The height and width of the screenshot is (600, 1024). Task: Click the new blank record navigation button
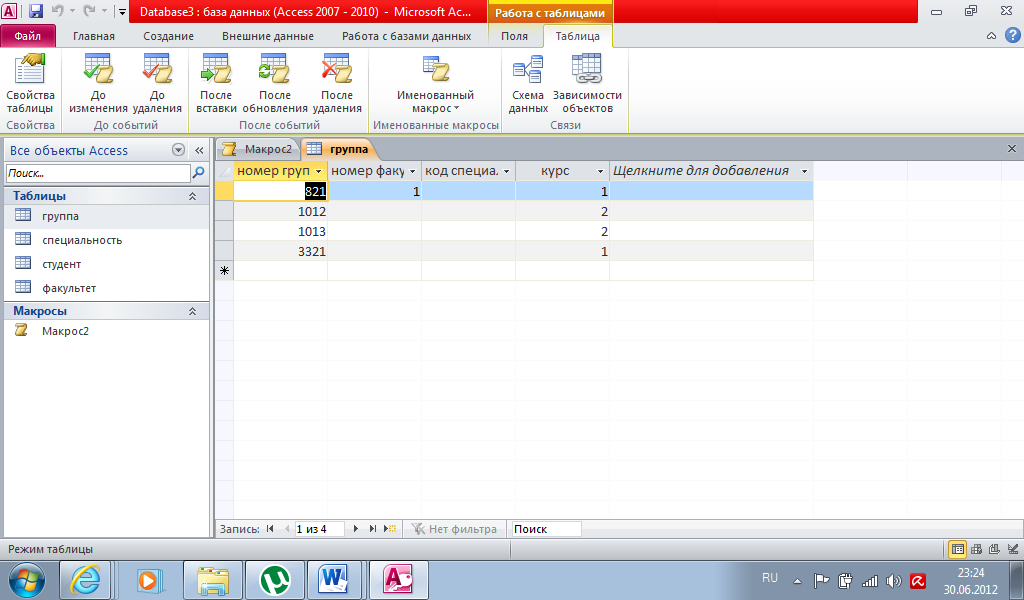[390, 529]
